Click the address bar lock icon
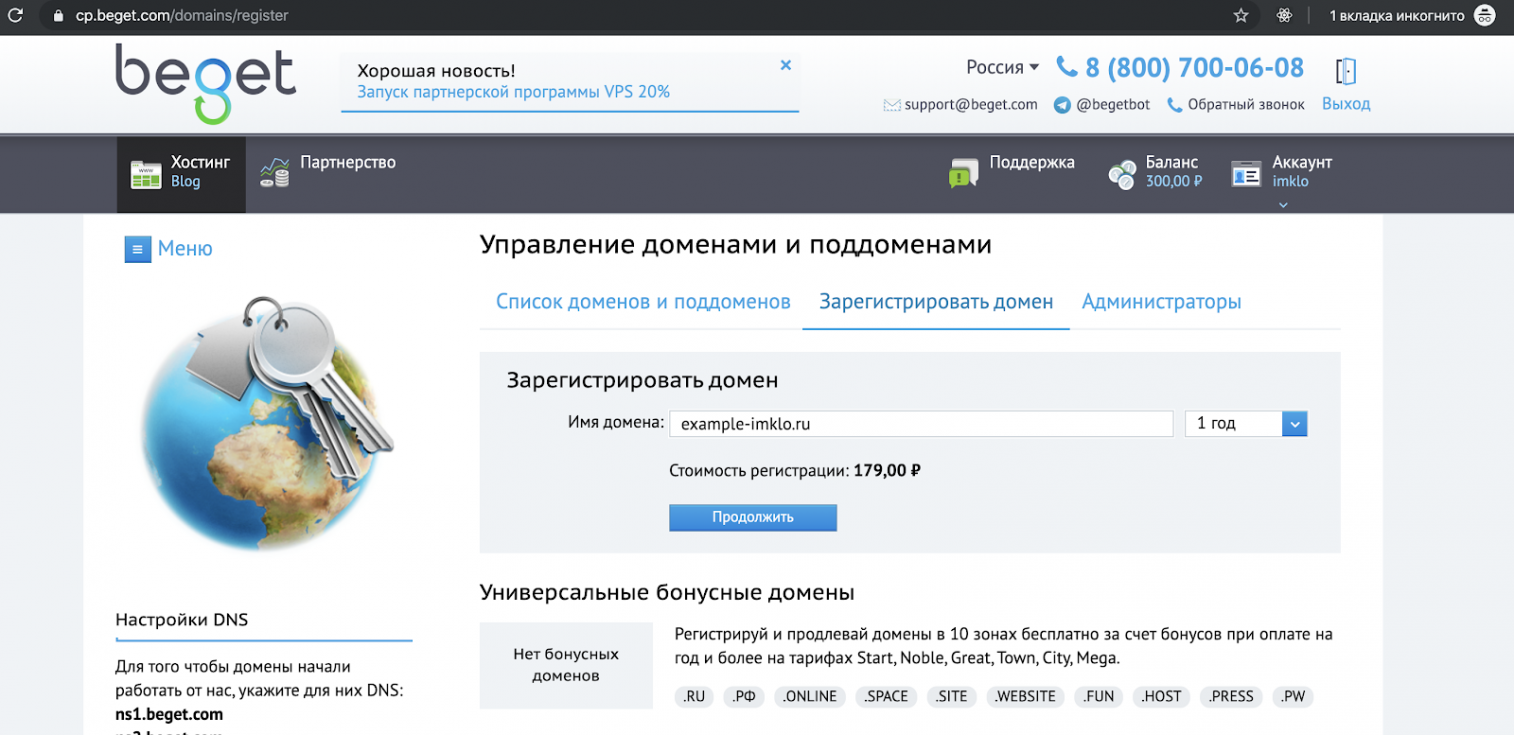Screen dimensions: 1514x735 click(57, 16)
